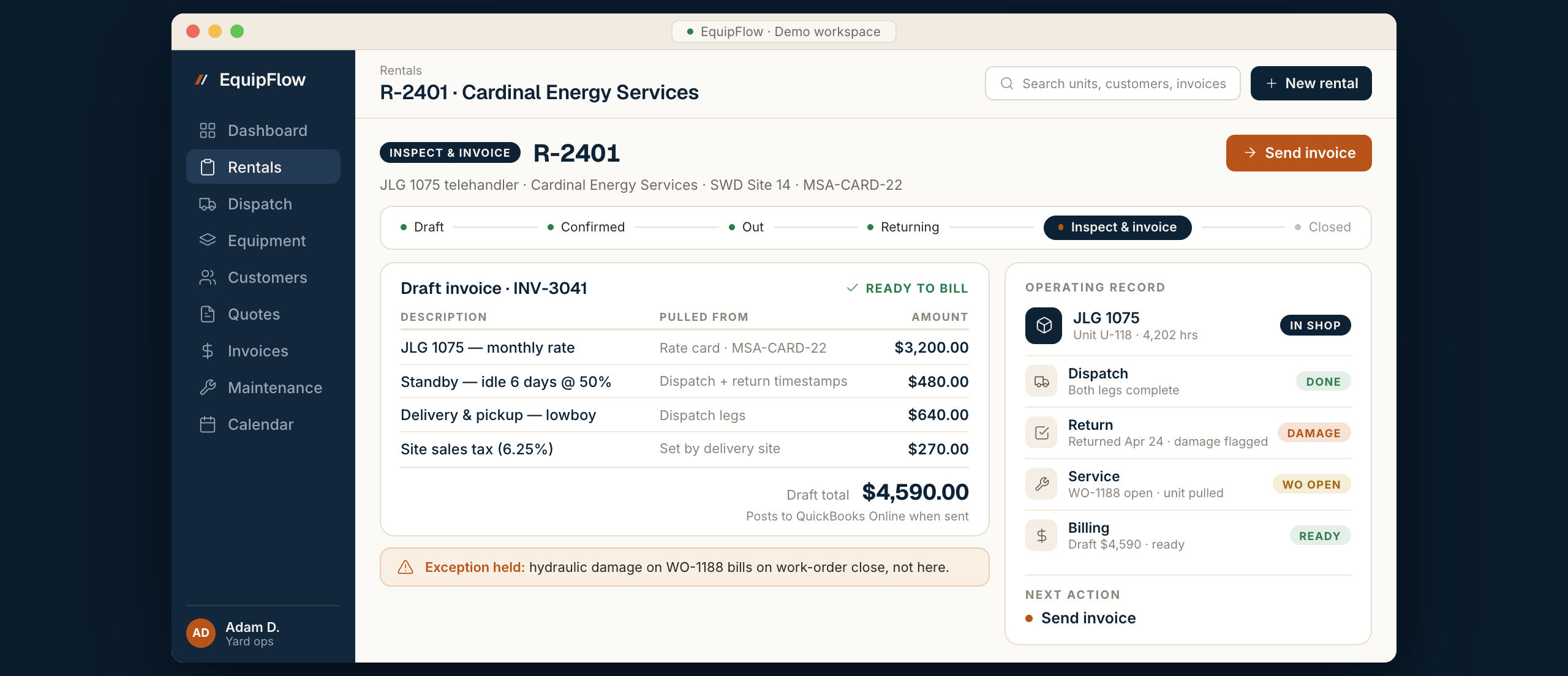Click the Customers people icon

(208, 277)
